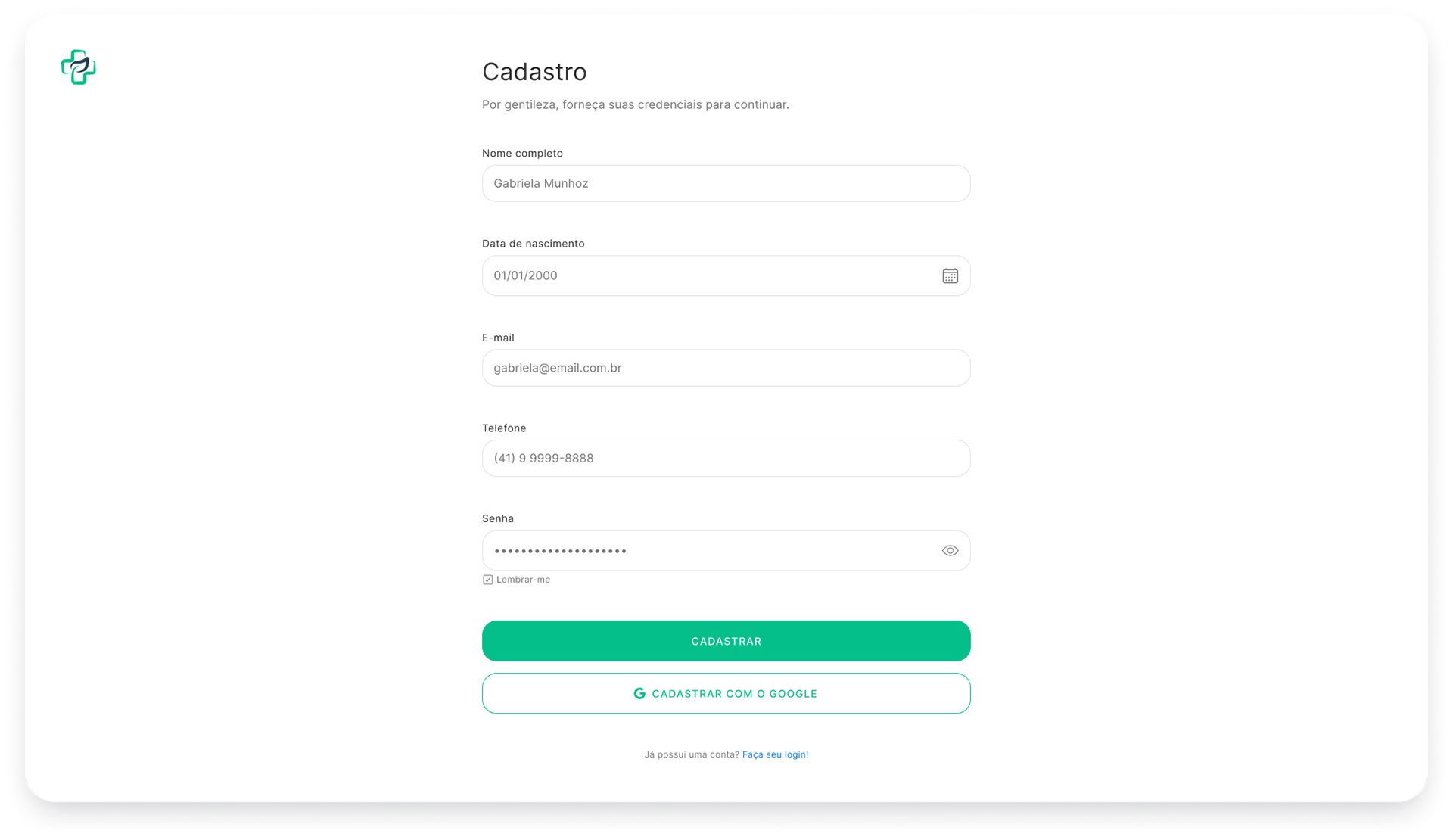The height and width of the screenshot is (840, 1453).
Task: Click into the E-mail input field
Action: pos(726,369)
